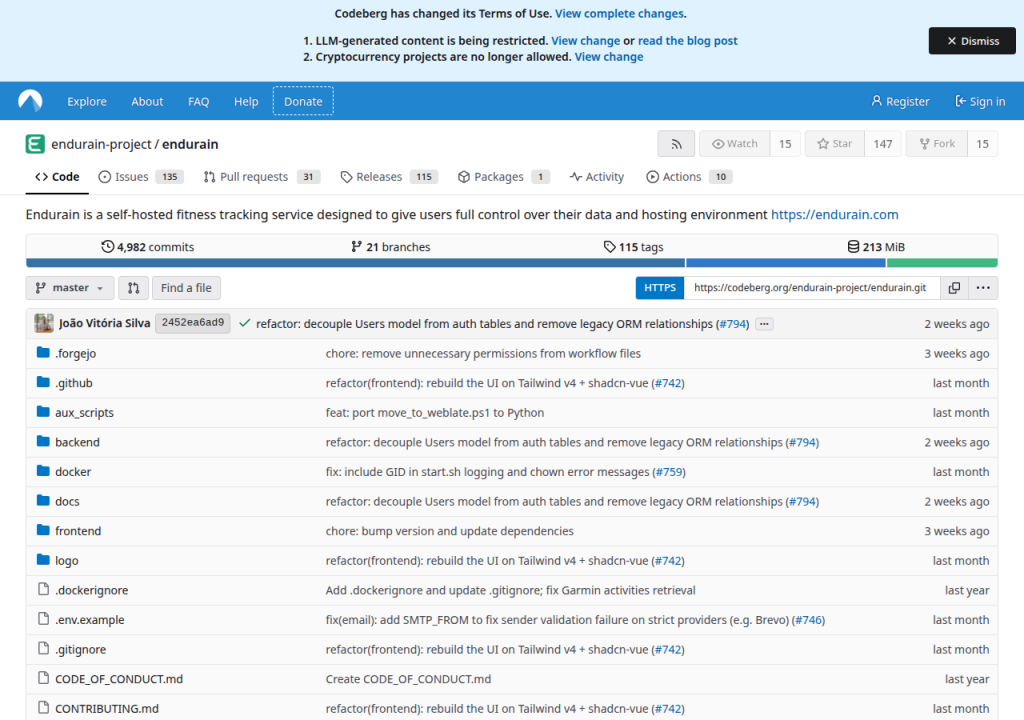Open the RSS feed icon button

coord(676,144)
